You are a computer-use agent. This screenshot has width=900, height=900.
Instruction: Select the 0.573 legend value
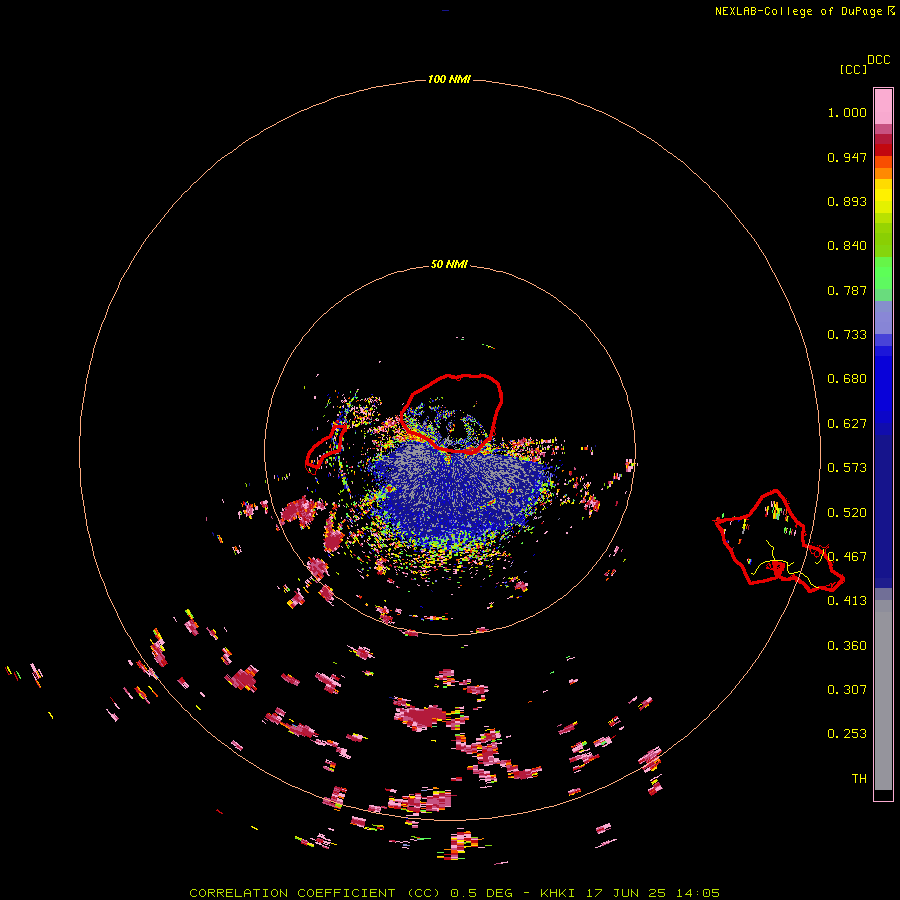(847, 468)
